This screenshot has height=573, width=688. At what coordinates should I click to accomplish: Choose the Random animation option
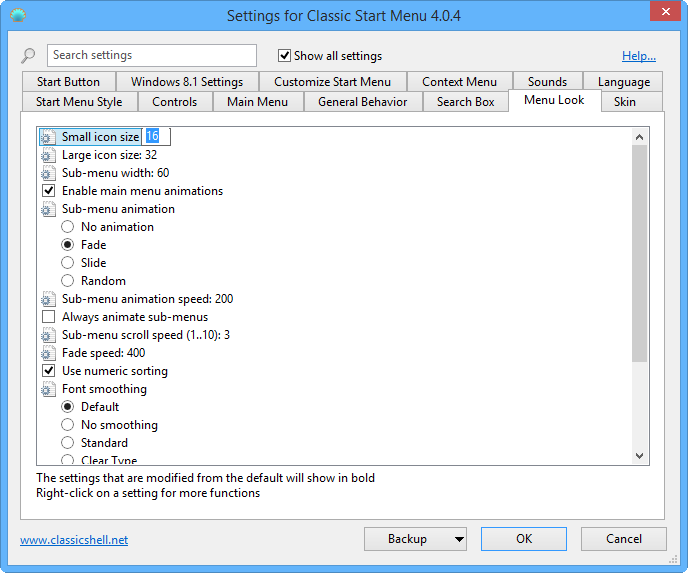click(x=67, y=281)
